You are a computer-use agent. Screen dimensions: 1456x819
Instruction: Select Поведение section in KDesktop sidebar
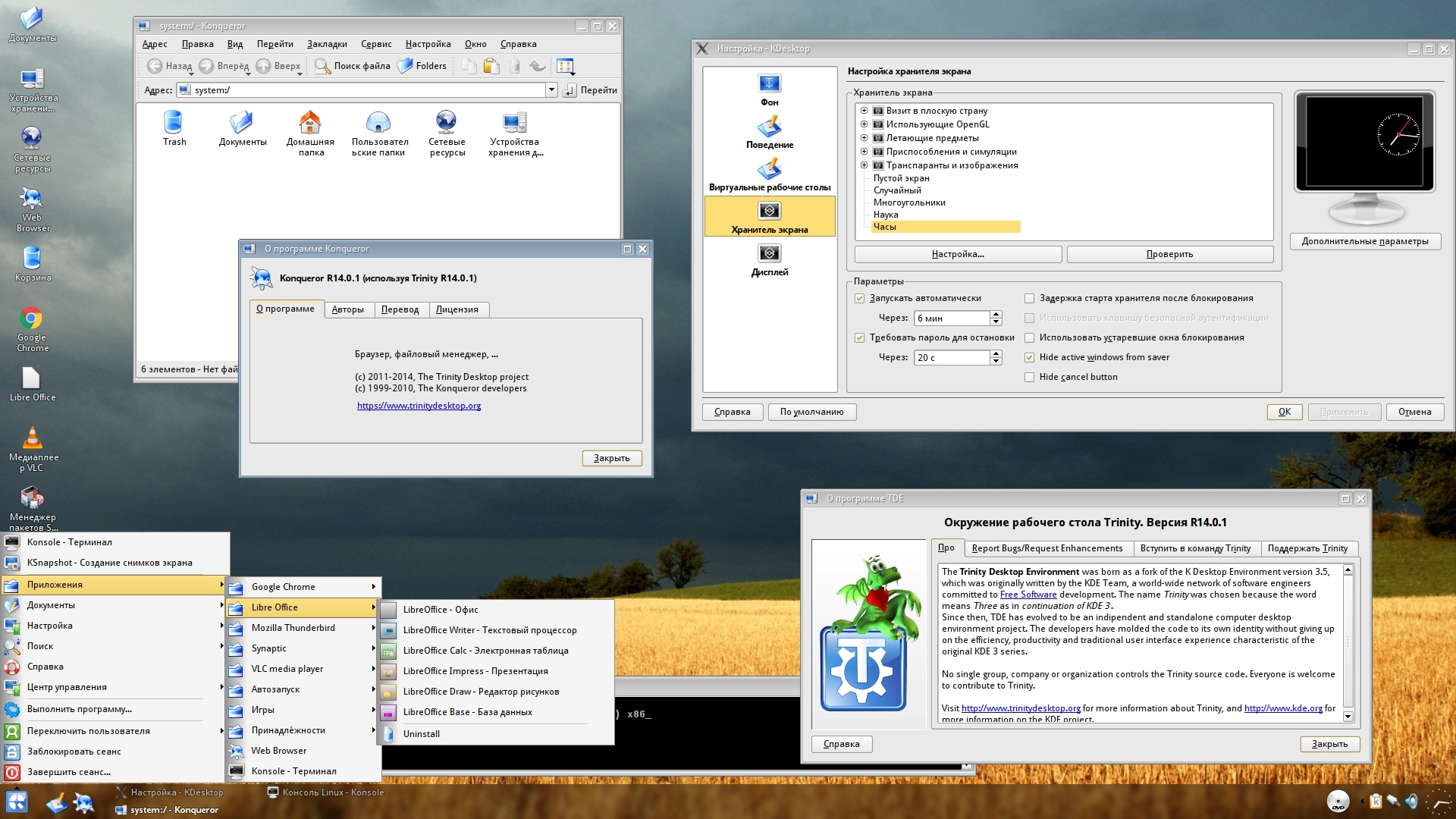(x=769, y=133)
